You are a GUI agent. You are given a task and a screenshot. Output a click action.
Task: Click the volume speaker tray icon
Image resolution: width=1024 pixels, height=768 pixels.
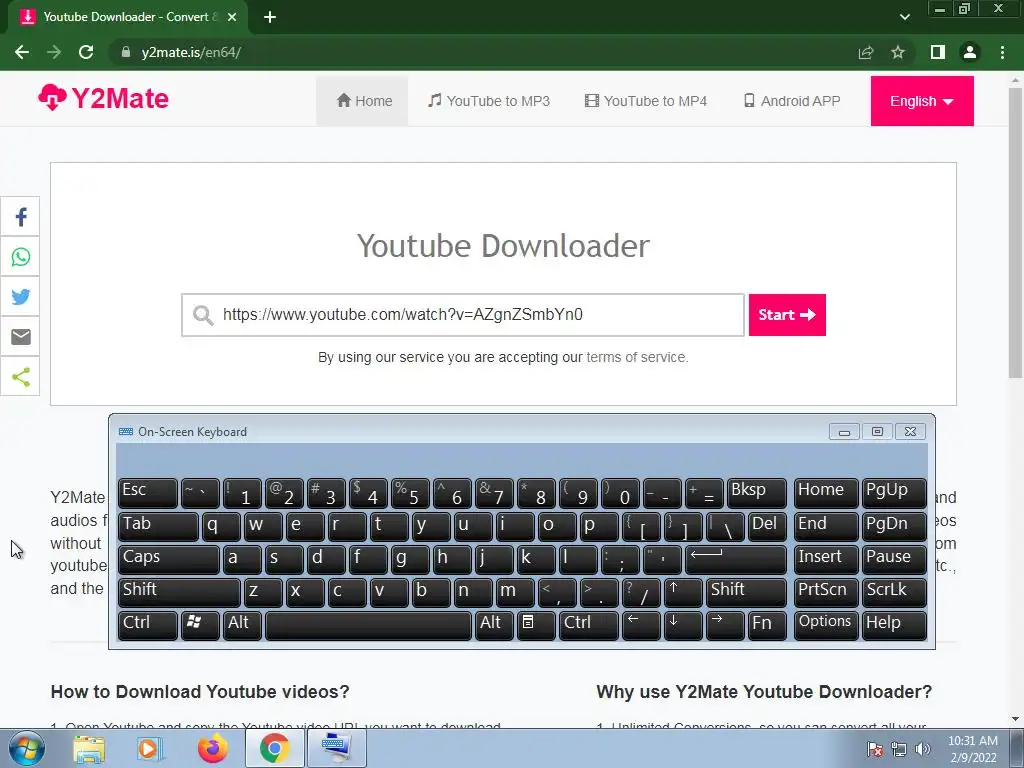923,749
